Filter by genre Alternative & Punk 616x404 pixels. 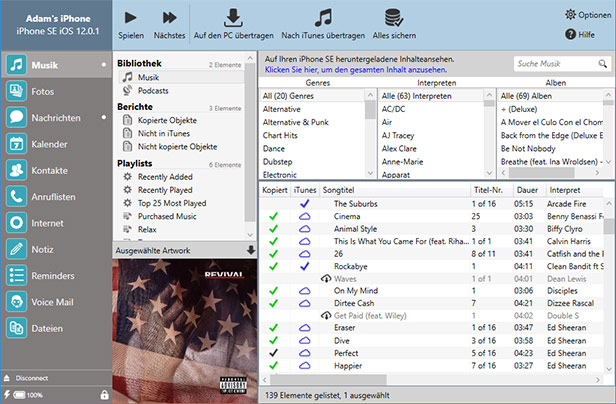[x=312, y=122]
